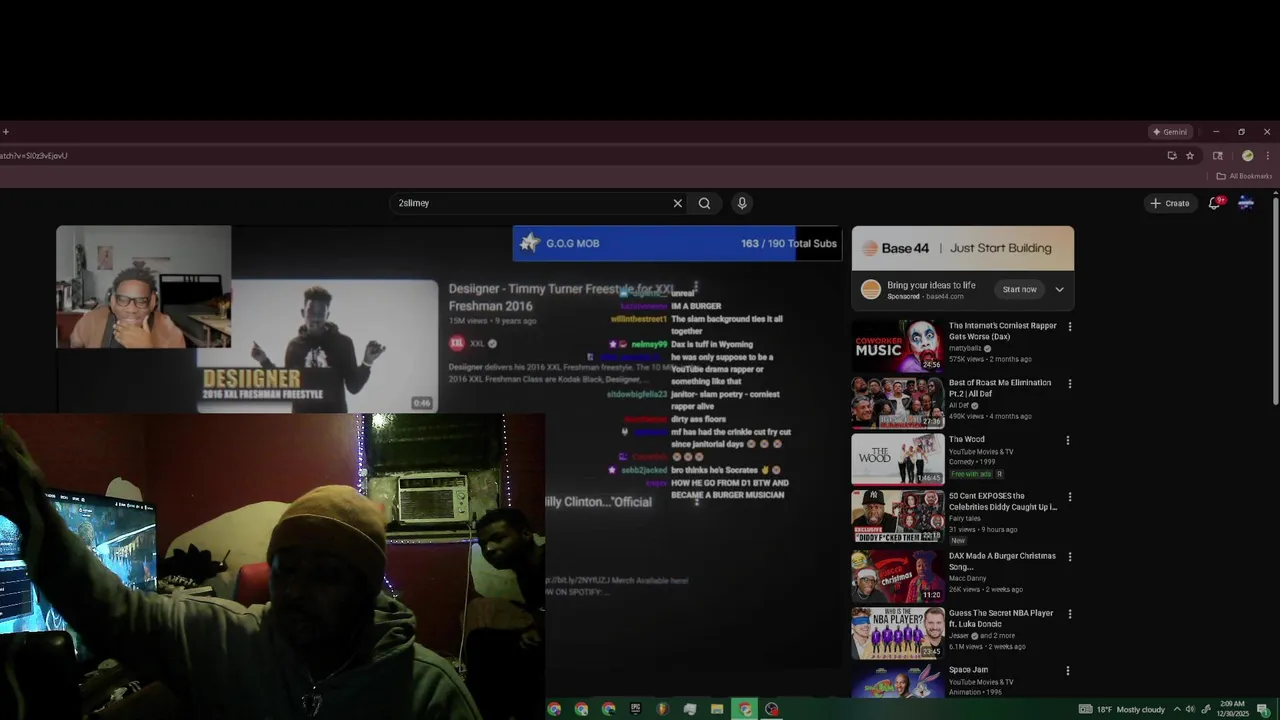Open Windows notification center icon
This screenshot has height=720, width=1280.
(x=1264, y=709)
